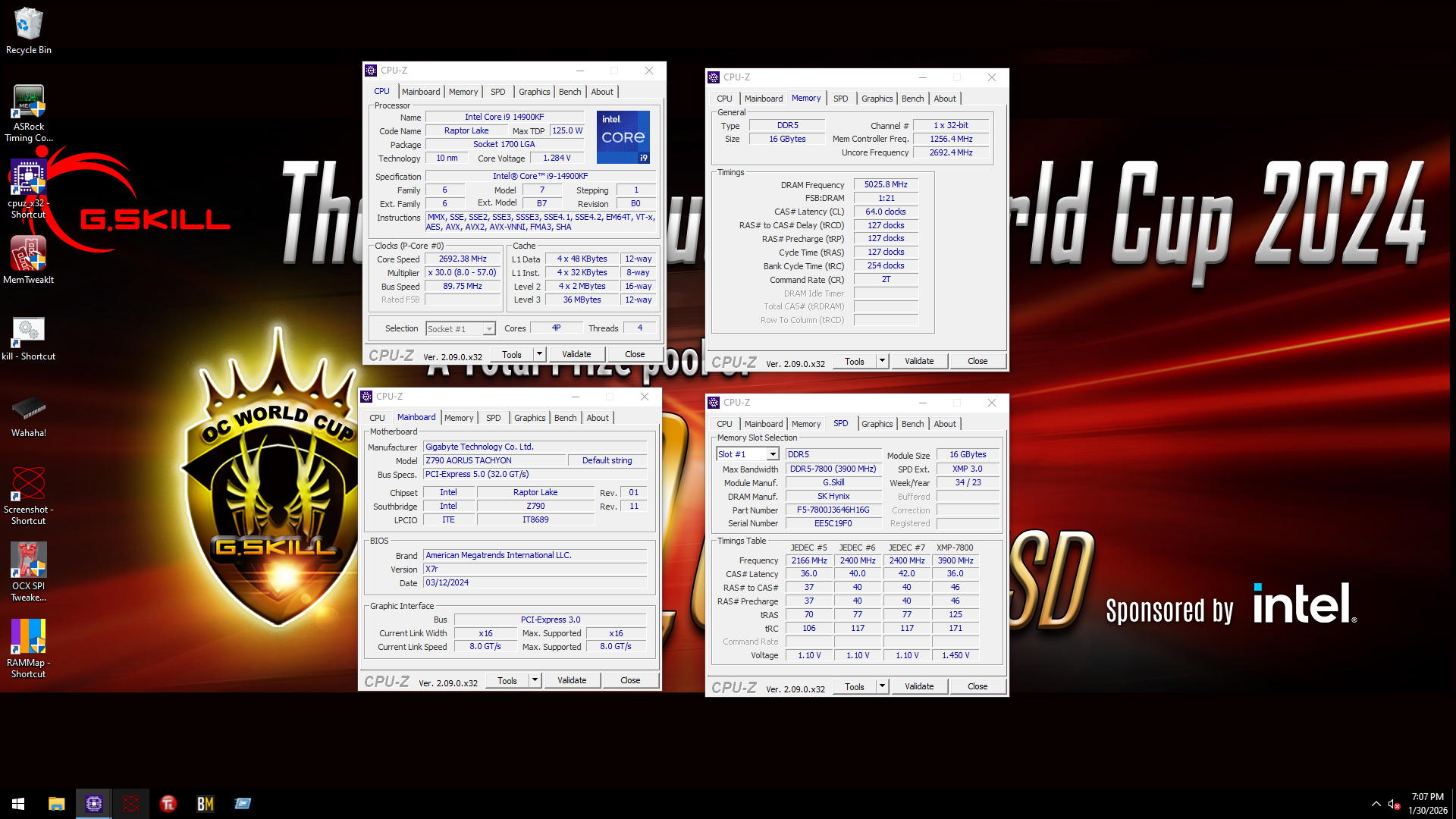Click Tools button in Mainboard window

(507, 680)
